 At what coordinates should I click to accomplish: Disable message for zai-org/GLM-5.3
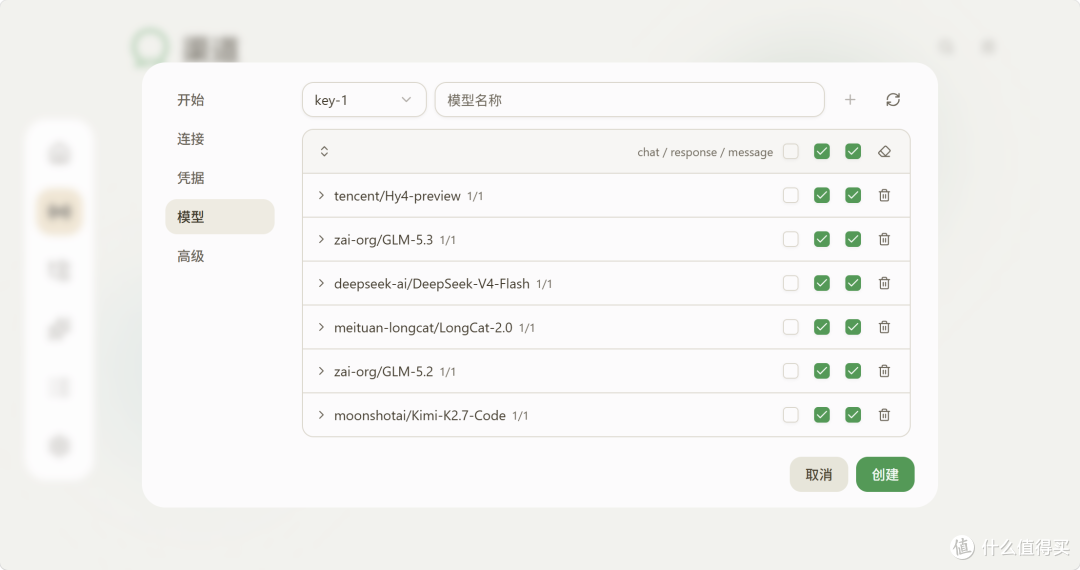tap(853, 240)
